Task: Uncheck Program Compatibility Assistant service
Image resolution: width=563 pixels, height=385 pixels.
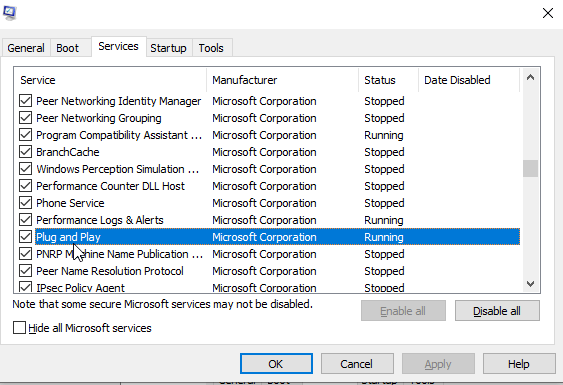Action: (25, 135)
